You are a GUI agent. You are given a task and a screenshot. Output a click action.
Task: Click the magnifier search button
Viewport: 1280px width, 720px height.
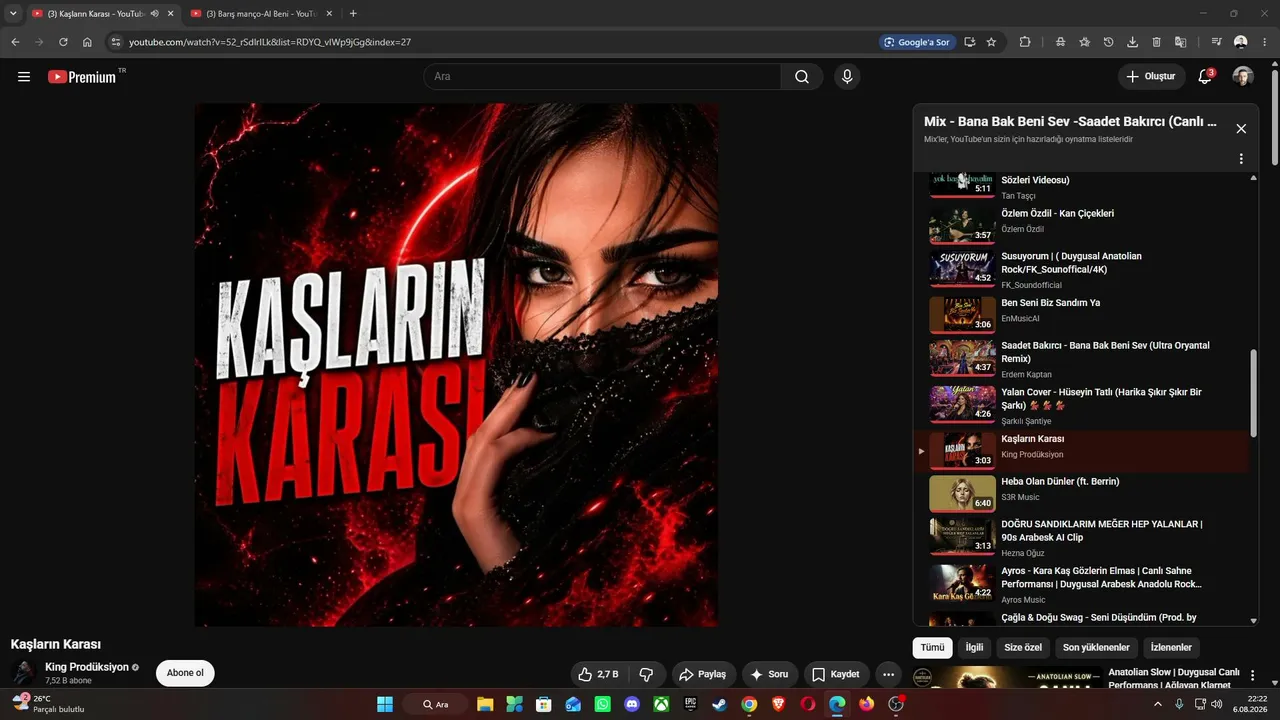point(802,77)
